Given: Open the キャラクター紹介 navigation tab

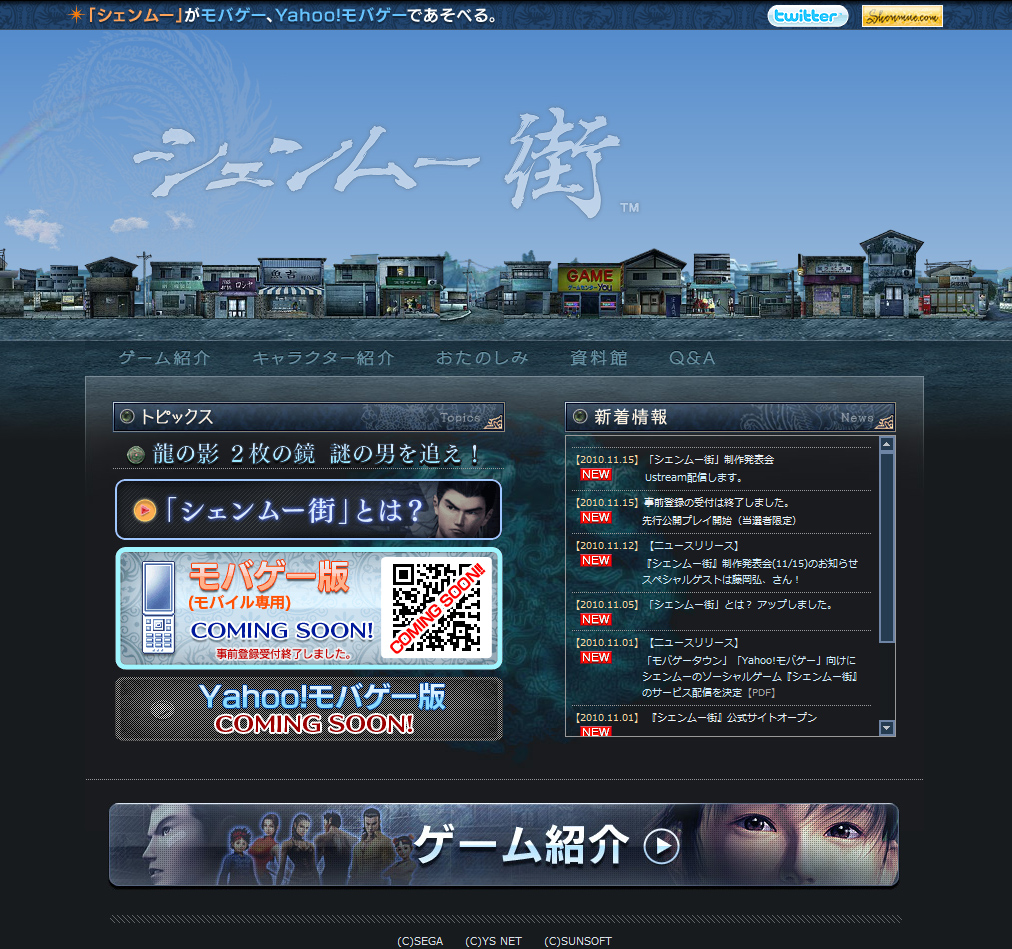Looking at the screenshot, I should (x=323, y=358).
